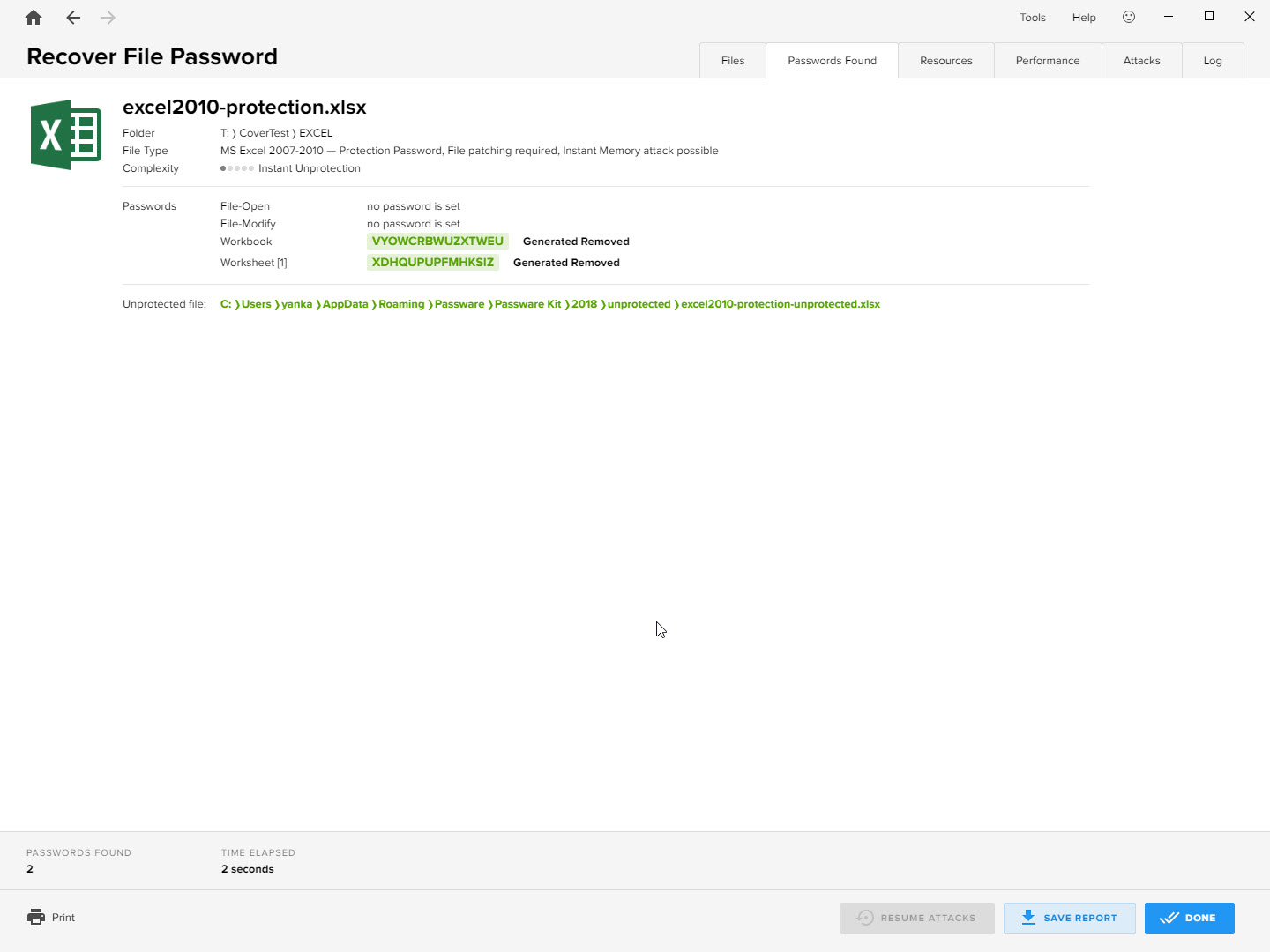Viewport: 1270px width, 952px height.
Task: Select Workbook password VYOWCRBWUZXTWEU
Action: point(437,242)
